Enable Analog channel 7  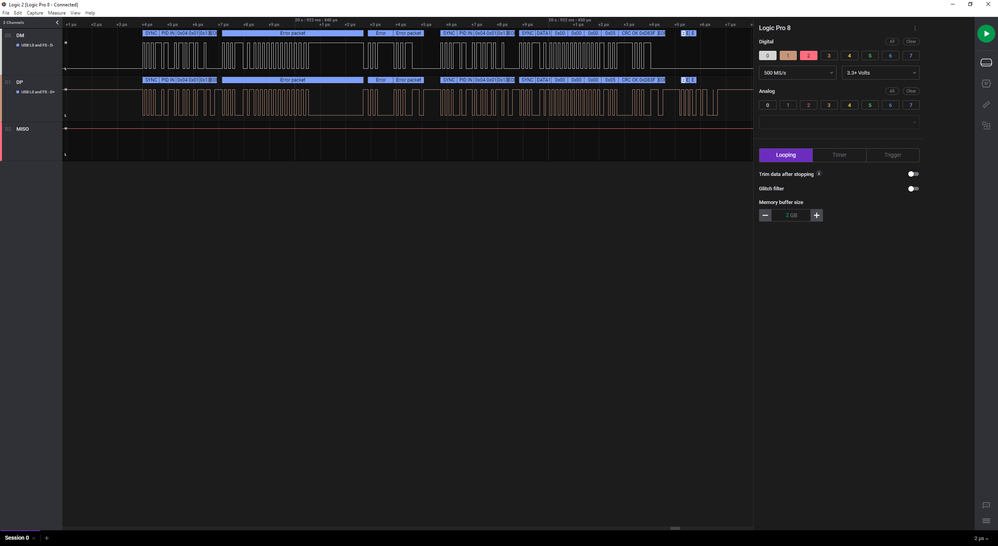[x=911, y=105]
